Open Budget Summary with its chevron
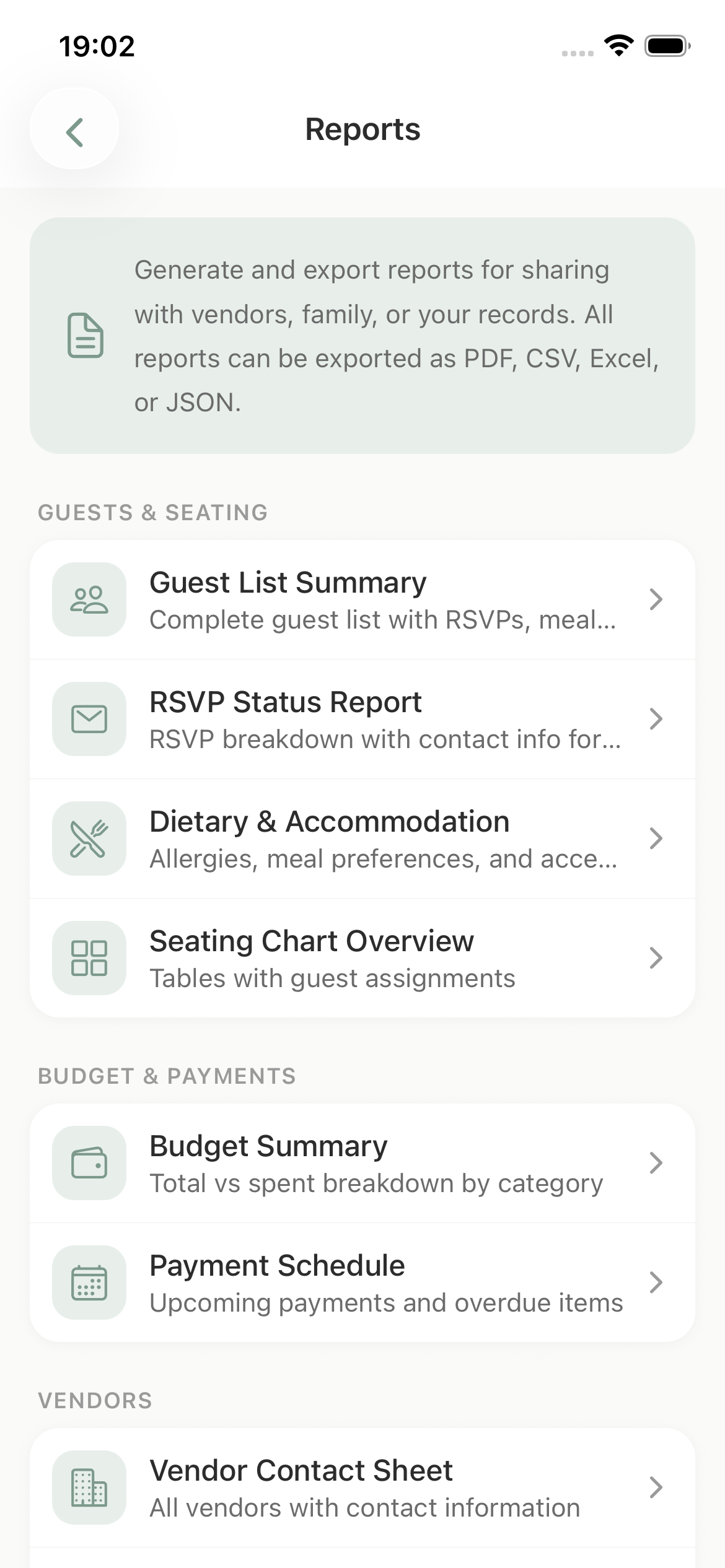The image size is (725, 1568). [x=656, y=1163]
